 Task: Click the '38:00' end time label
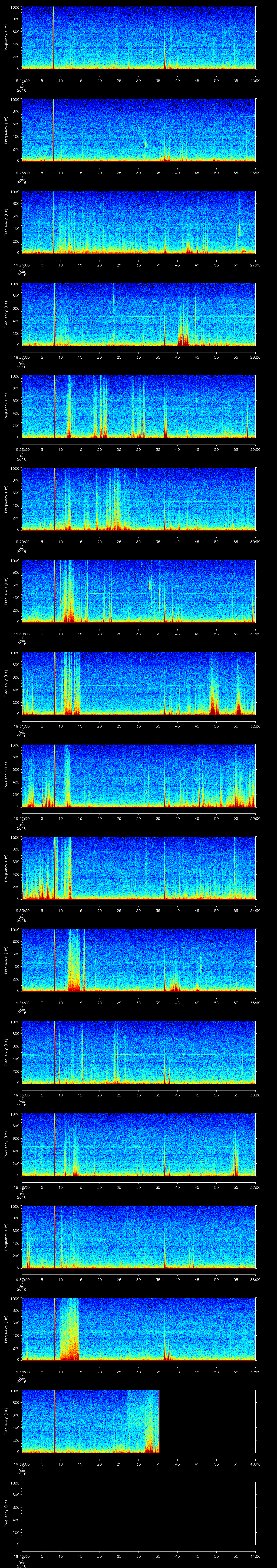click(x=255, y=1279)
